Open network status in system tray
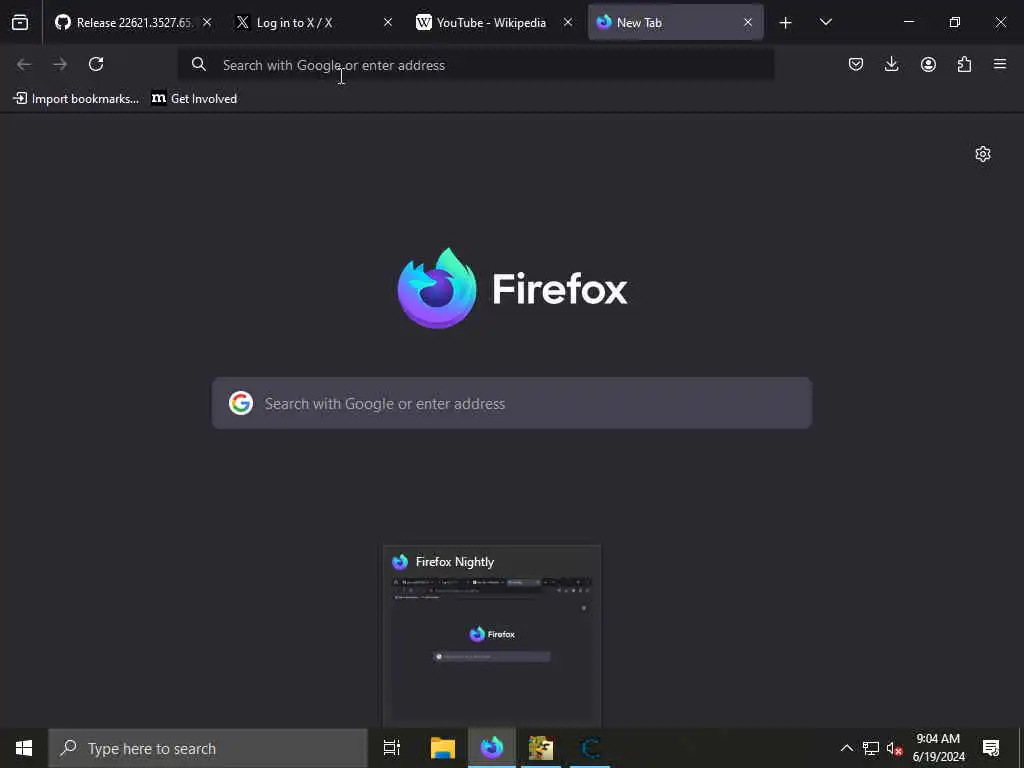 871,748
